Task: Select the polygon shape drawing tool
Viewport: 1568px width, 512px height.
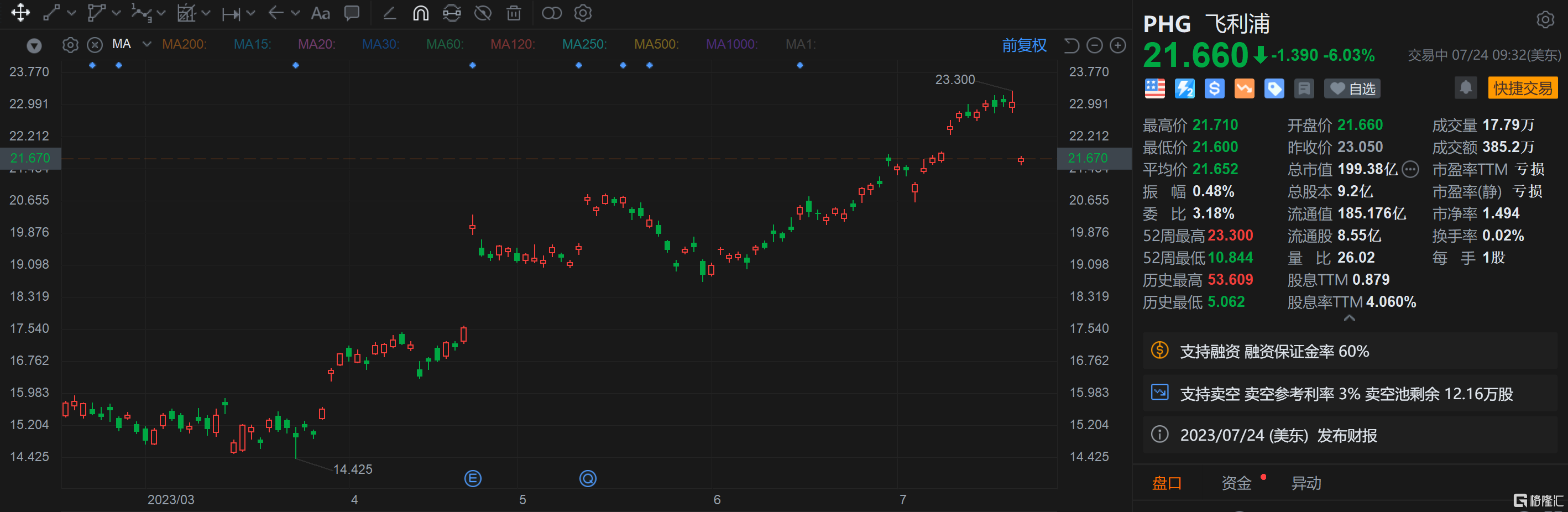Action: pos(96,13)
